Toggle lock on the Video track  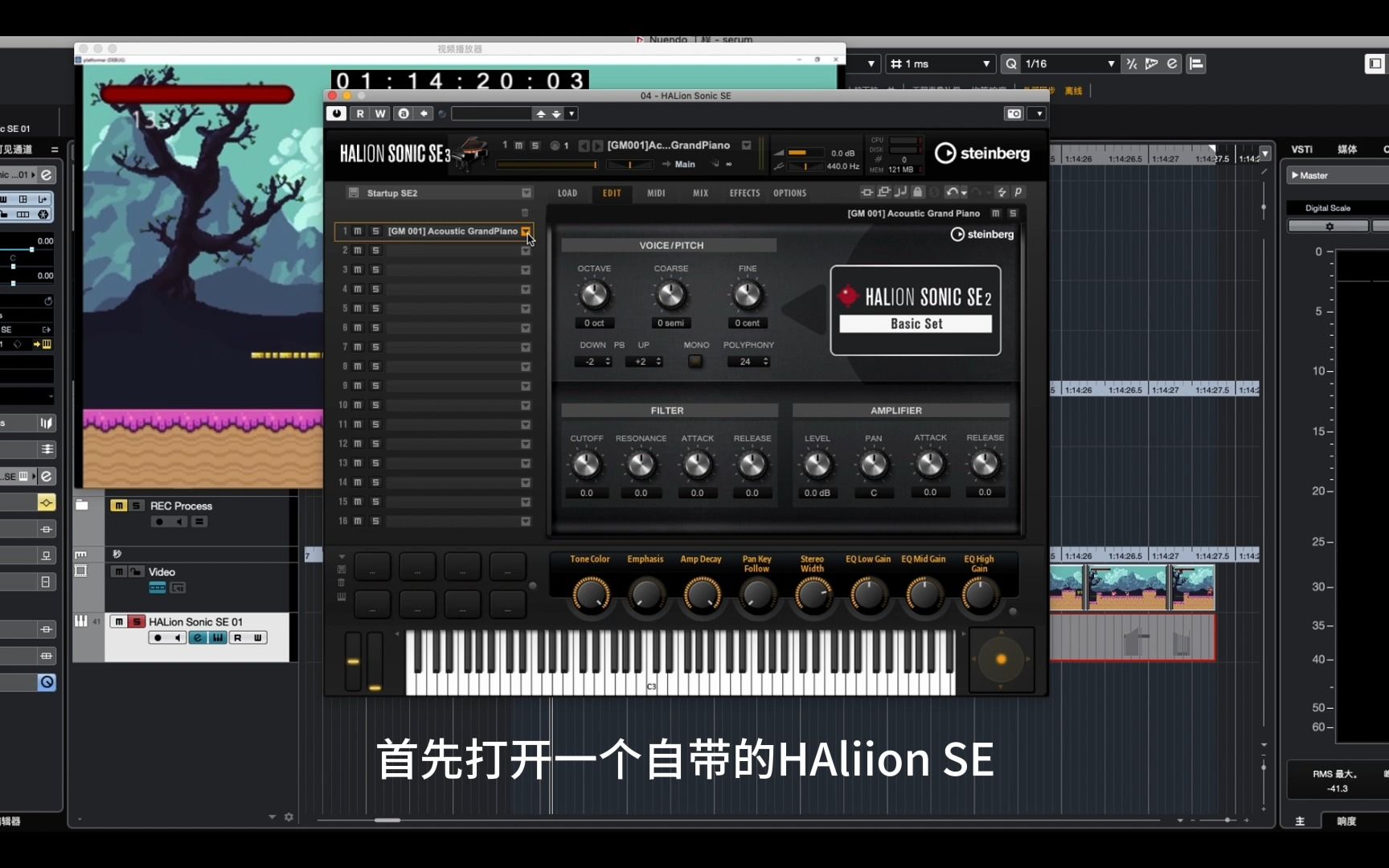(136, 571)
